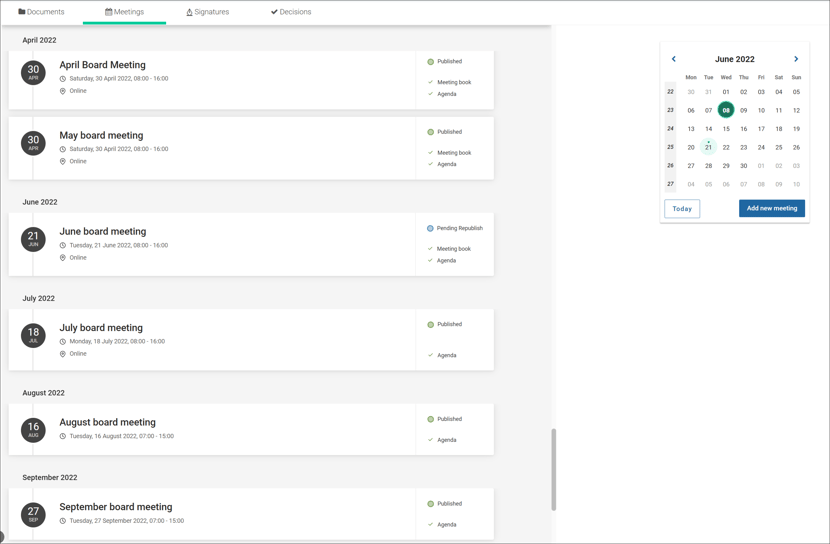Click the meetings list vertical scrollbar
Image resolution: width=830 pixels, height=544 pixels.
pos(554,469)
